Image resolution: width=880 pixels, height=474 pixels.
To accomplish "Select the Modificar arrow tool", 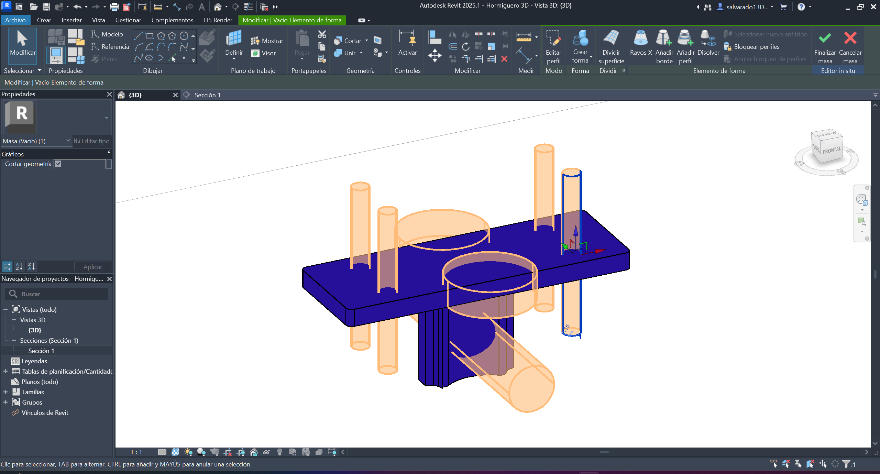I will [21, 44].
